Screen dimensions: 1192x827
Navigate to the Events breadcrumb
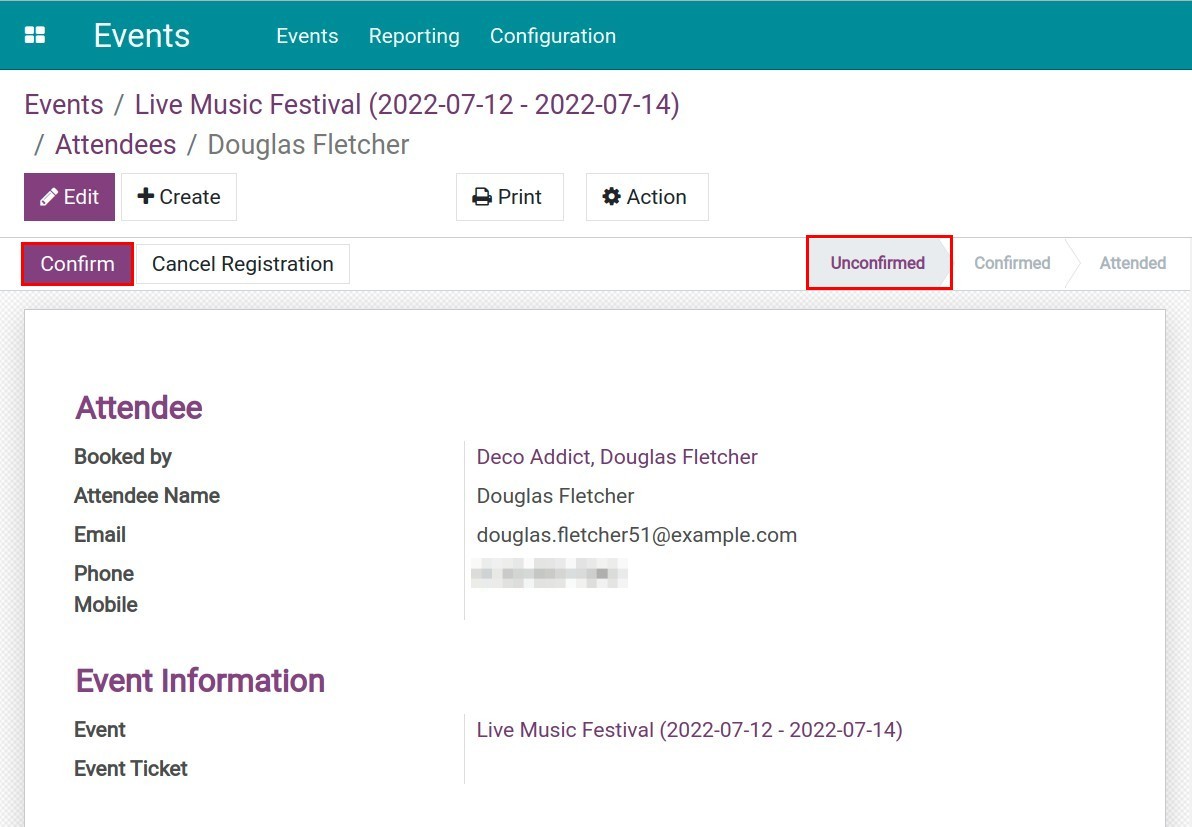(63, 104)
